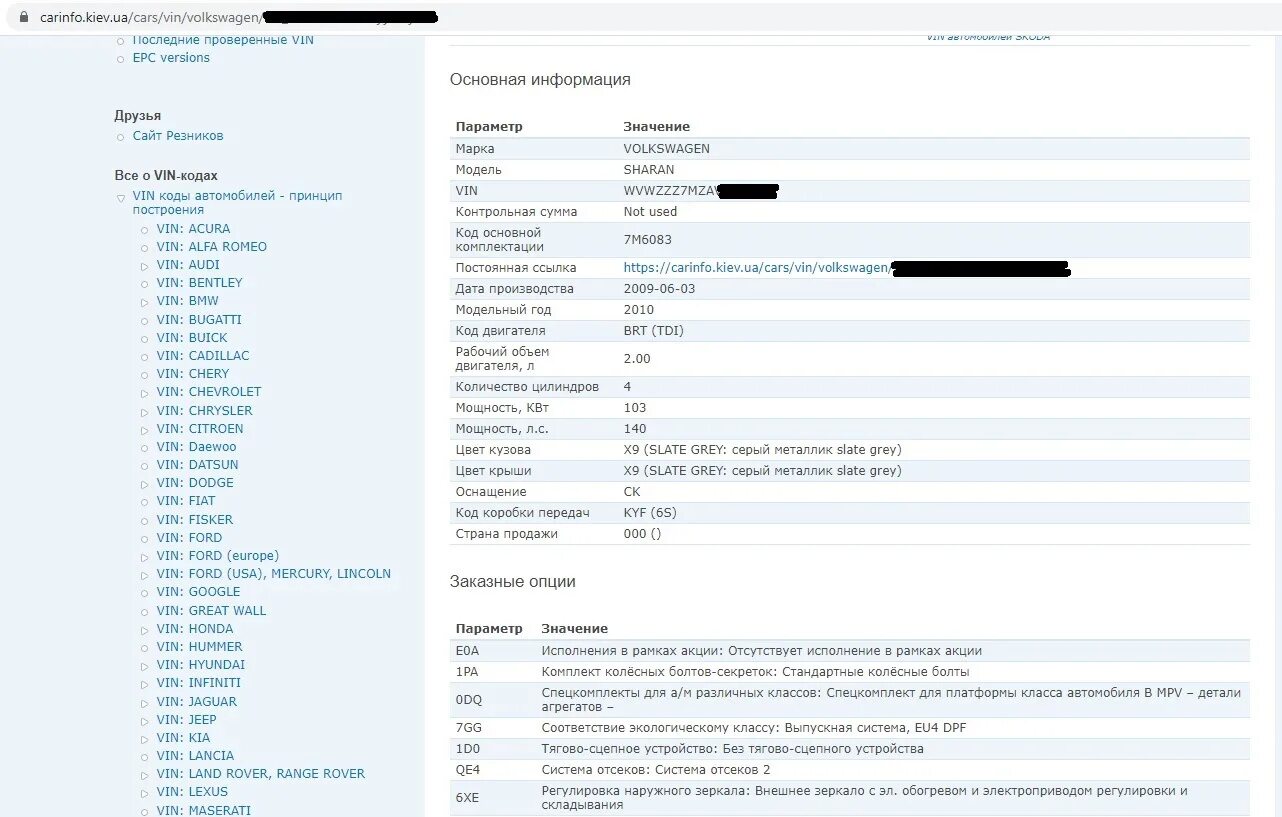Open the 'Последние проверенные VIN' link
1282x817 pixels.
point(223,40)
